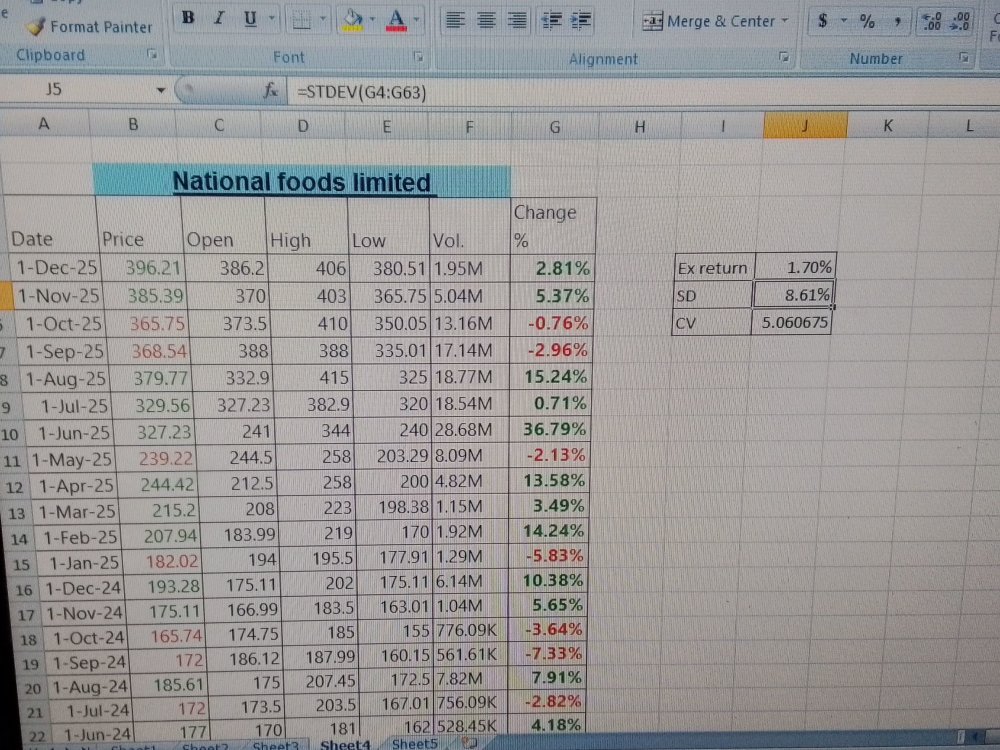Open the Merge & Center dropdown arrow
1000x750 pixels.
(x=785, y=21)
